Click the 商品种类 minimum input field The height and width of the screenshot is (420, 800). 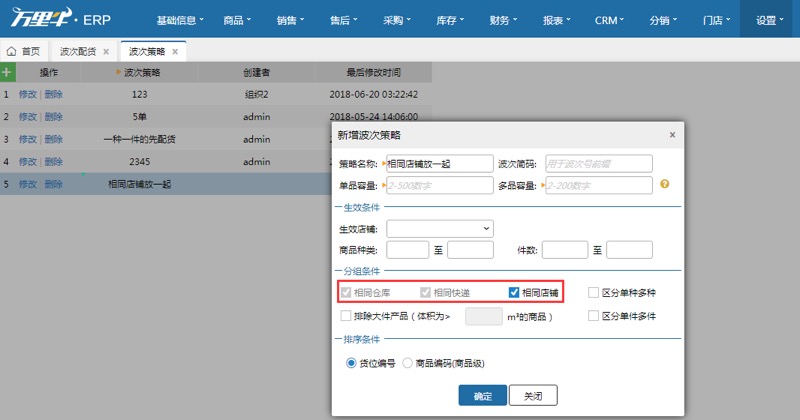[x=408, y=250]
